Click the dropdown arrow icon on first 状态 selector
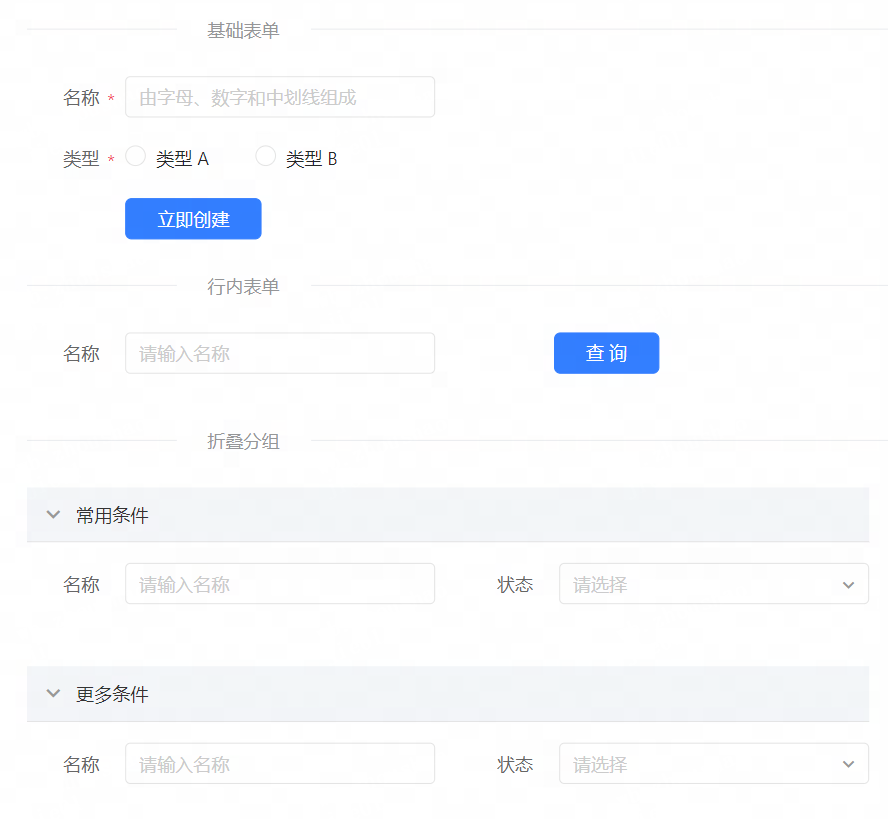 pyautogui.click(x=848, y=584)
